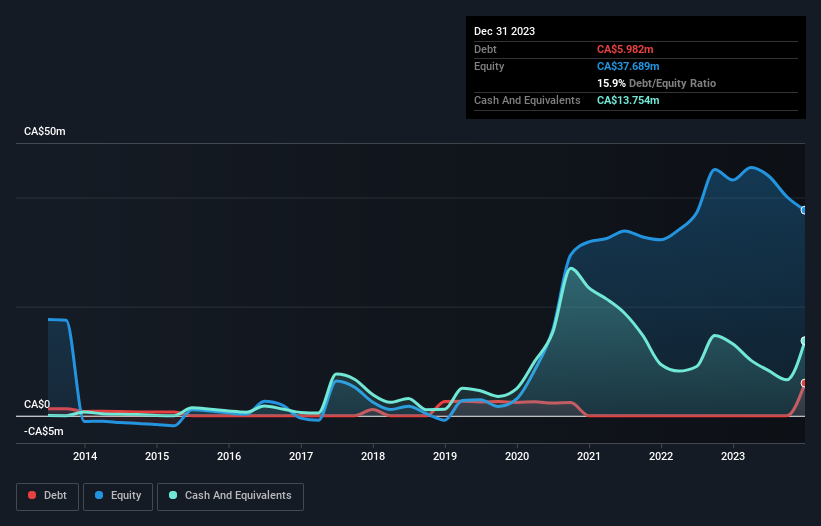Click the 2015 x-axis label
Image resolution: width=821 pixels, height=526 pixels.
click(x=157, y=456)
